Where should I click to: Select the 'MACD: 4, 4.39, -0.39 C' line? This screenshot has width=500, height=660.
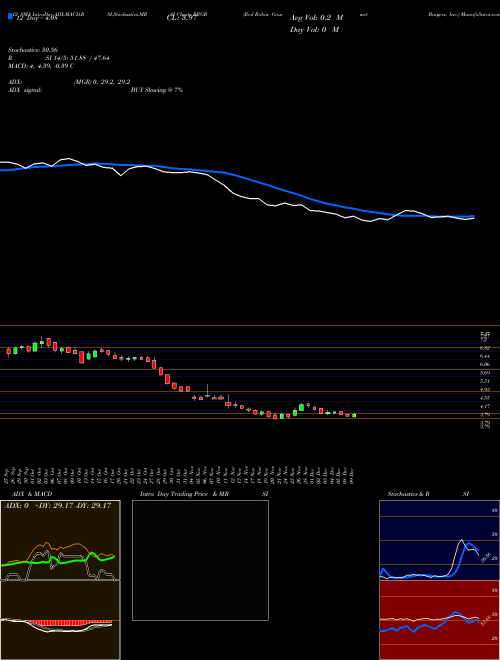[41, 66]
